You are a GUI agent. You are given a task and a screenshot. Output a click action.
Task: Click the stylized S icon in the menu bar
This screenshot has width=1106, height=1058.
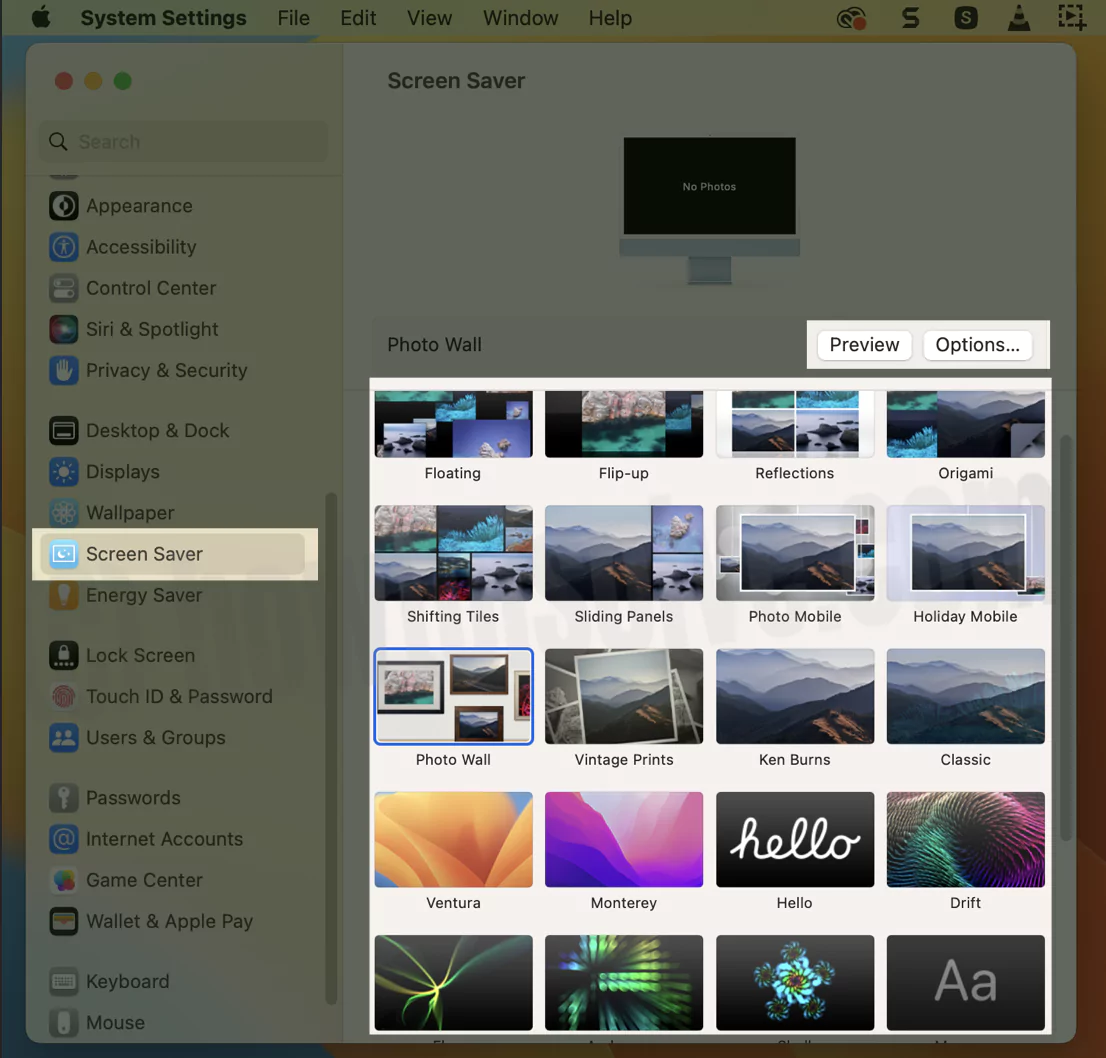tap(911, 18)
